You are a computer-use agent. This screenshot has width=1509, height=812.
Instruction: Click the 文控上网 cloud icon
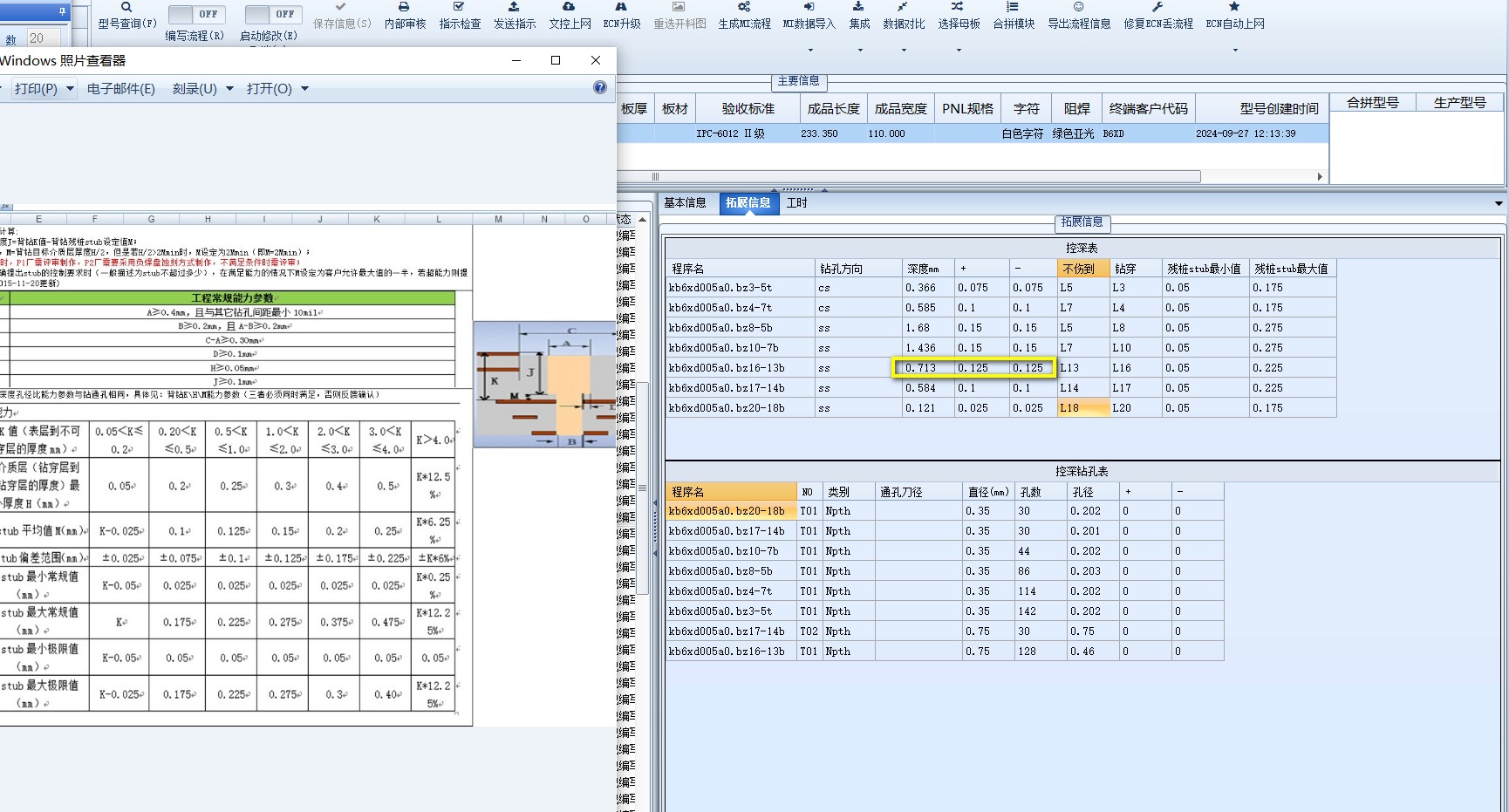[x=569, y=7]
